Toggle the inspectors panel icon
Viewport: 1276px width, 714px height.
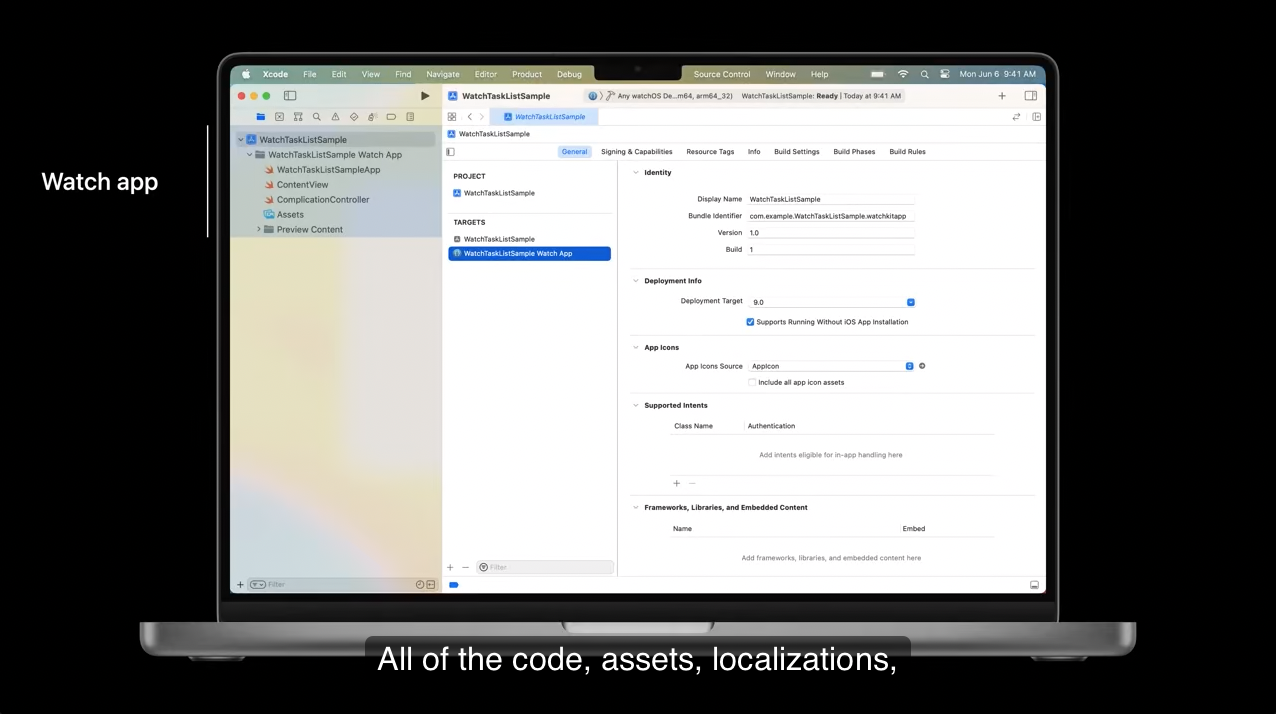coord(1031,96)
